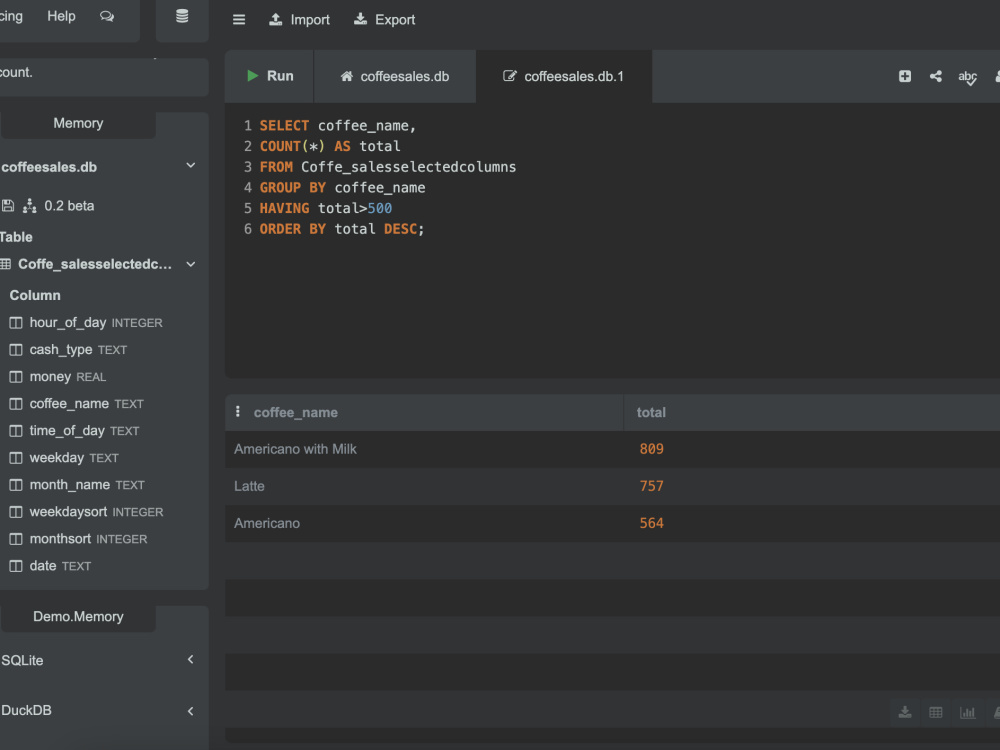Viewport: 1000px width, 750px height.
Task: Sort by coffee_name results header
Action: click(296, 413)
